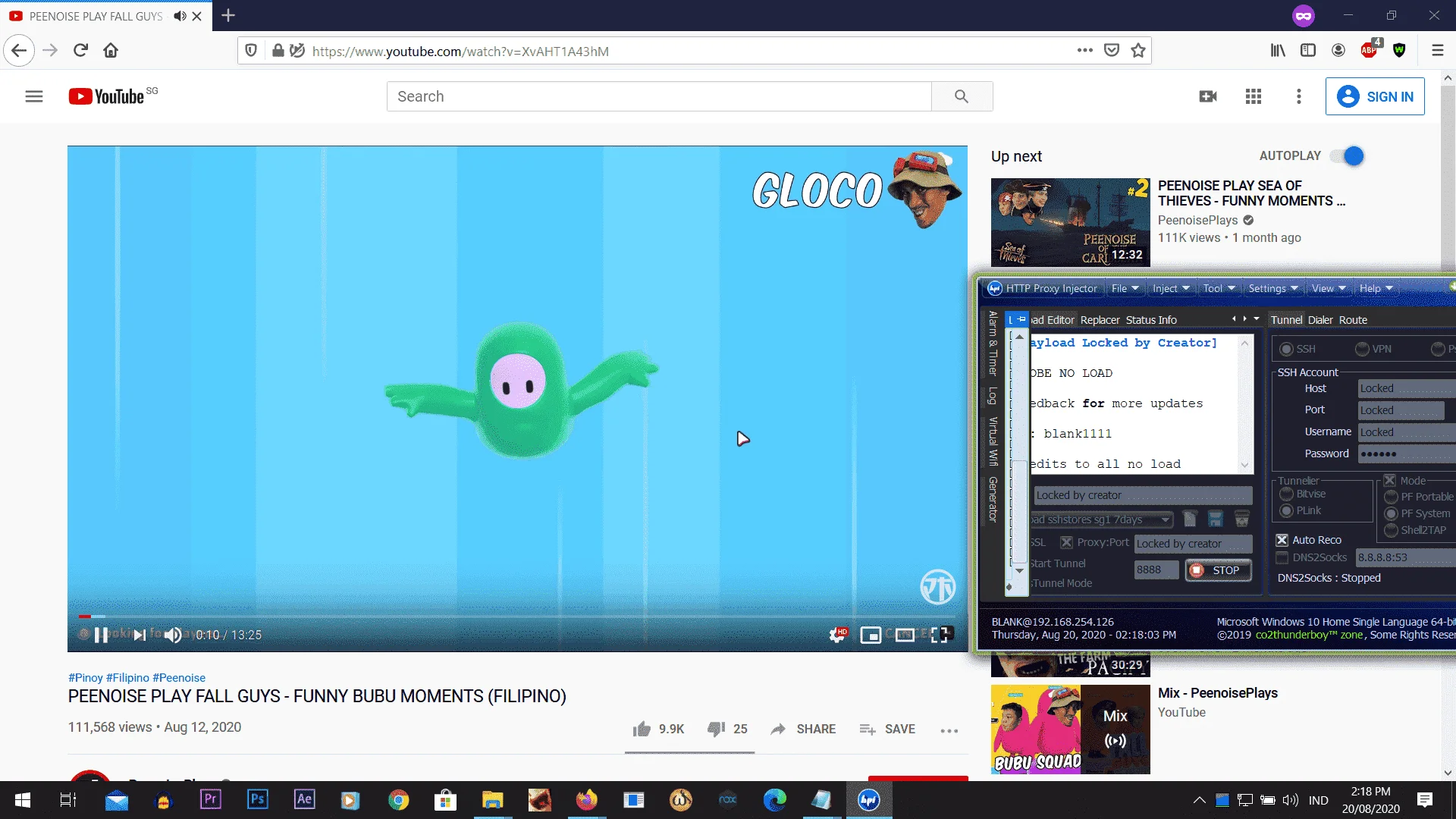The height and width of the screenshot is (819, 1456).
Task: Open the YouTube create video camera icon
Action: pyautogui.click(x=1208, y=96)
